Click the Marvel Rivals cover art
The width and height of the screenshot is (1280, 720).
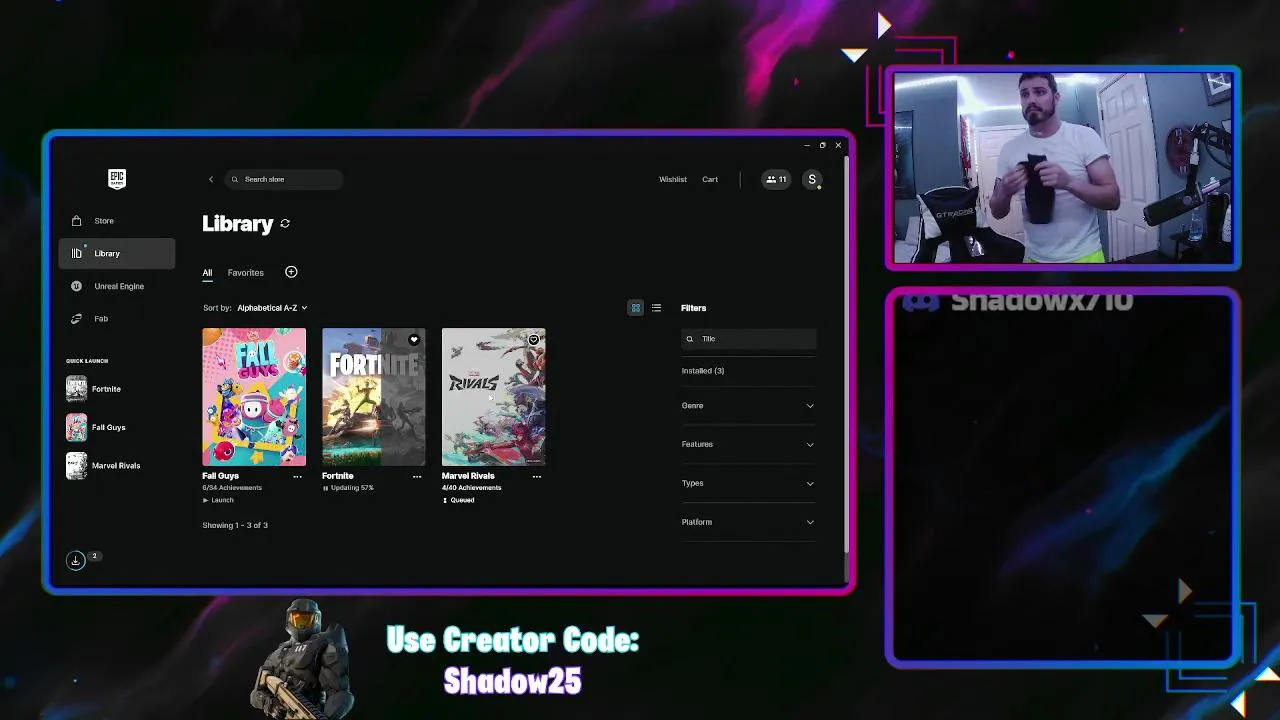493,397
